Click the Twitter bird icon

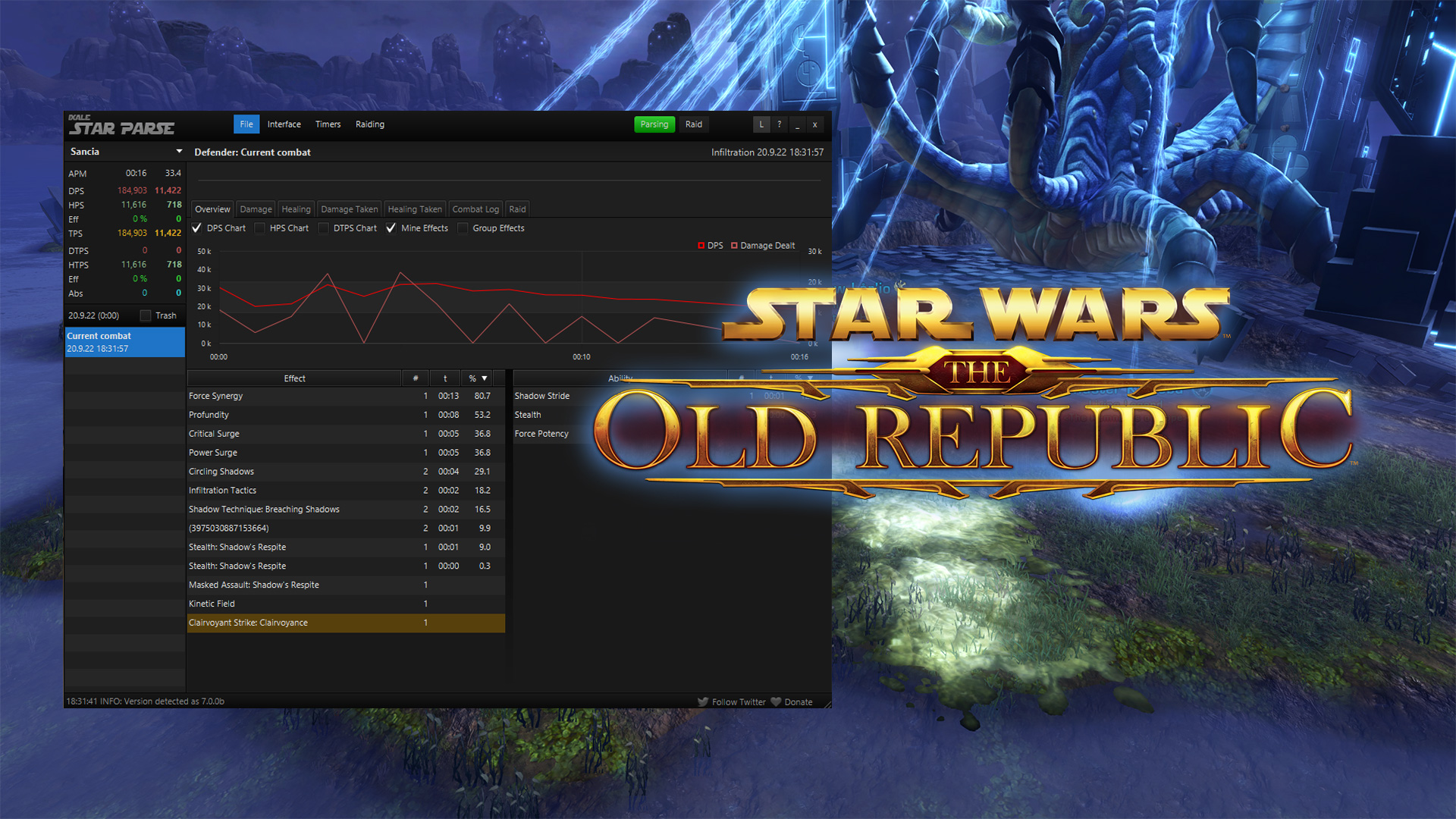[x=703, y=702]
